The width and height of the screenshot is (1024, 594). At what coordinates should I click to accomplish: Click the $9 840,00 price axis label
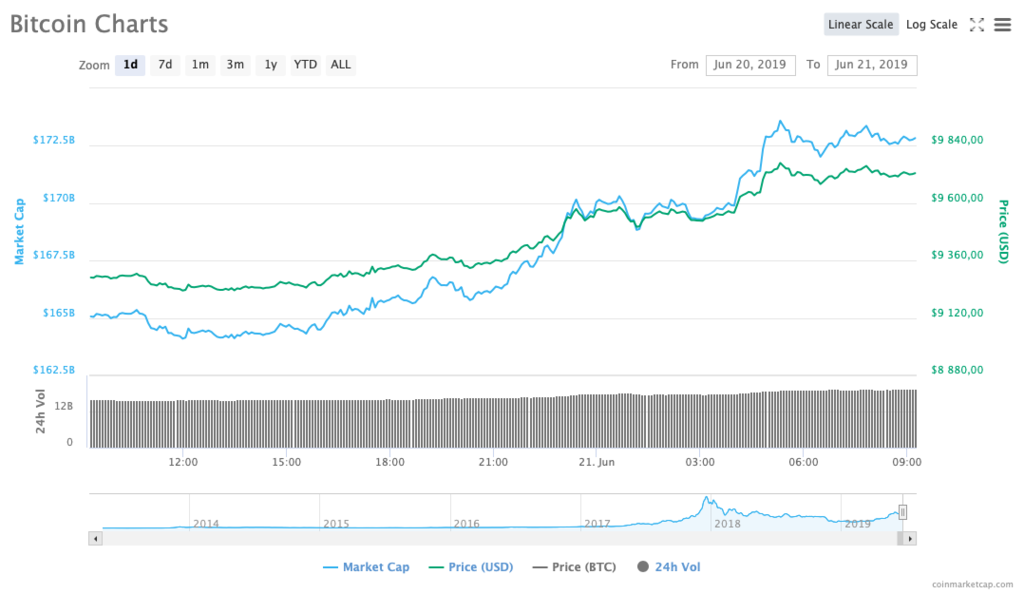coord(957,140)
